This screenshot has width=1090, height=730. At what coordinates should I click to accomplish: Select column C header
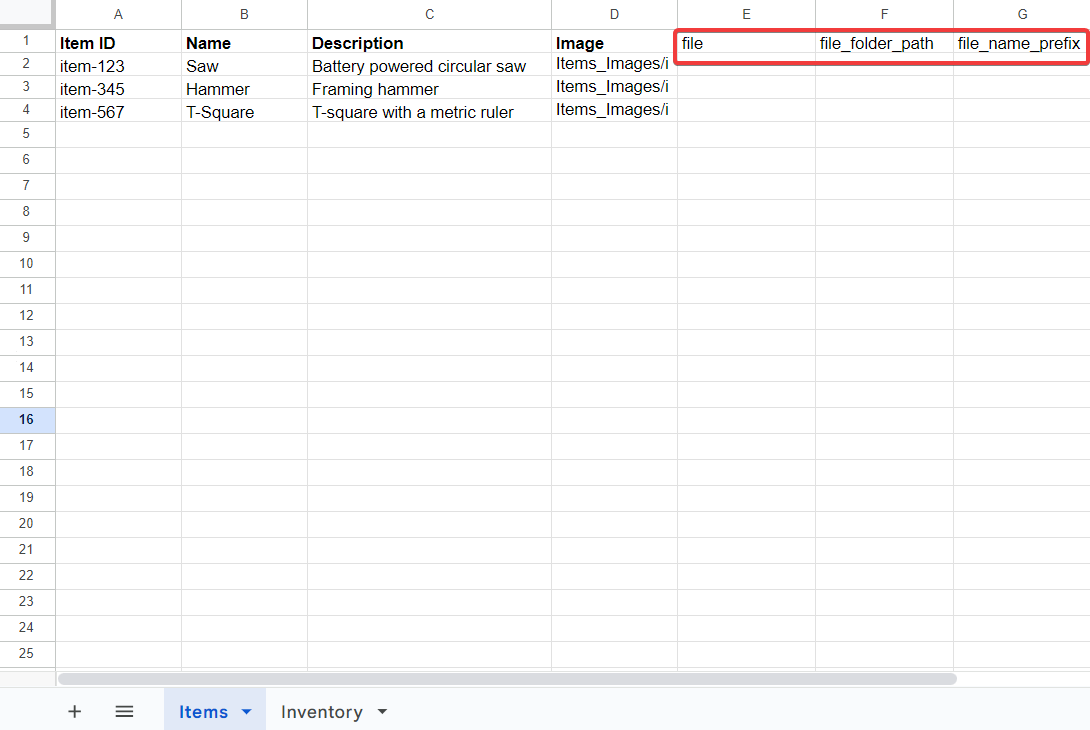point(429,14)
